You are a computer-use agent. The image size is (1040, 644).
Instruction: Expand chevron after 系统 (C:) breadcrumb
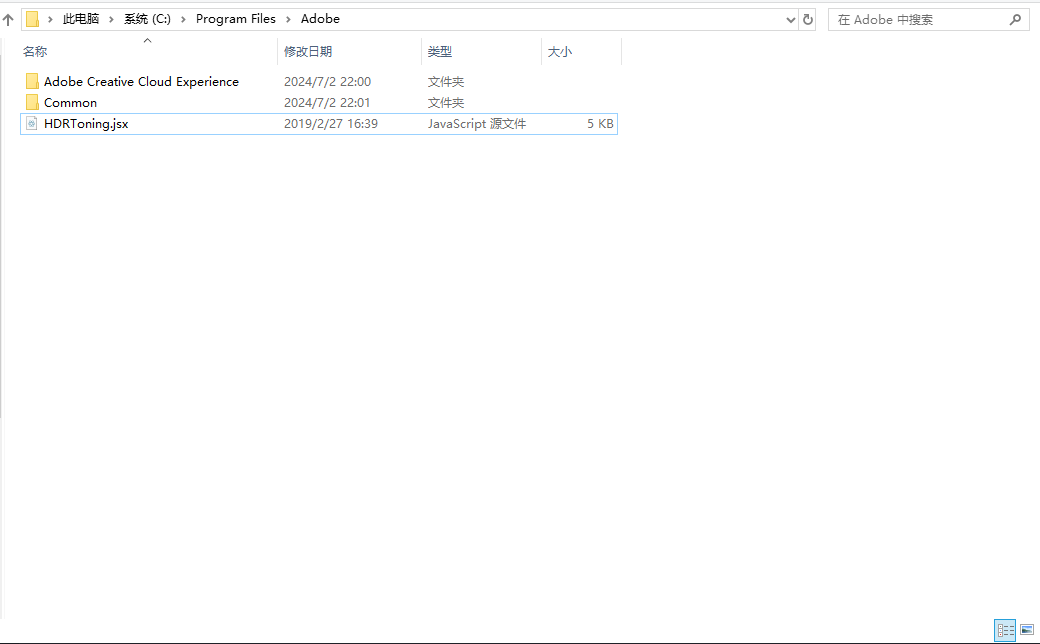click(183, 20)
